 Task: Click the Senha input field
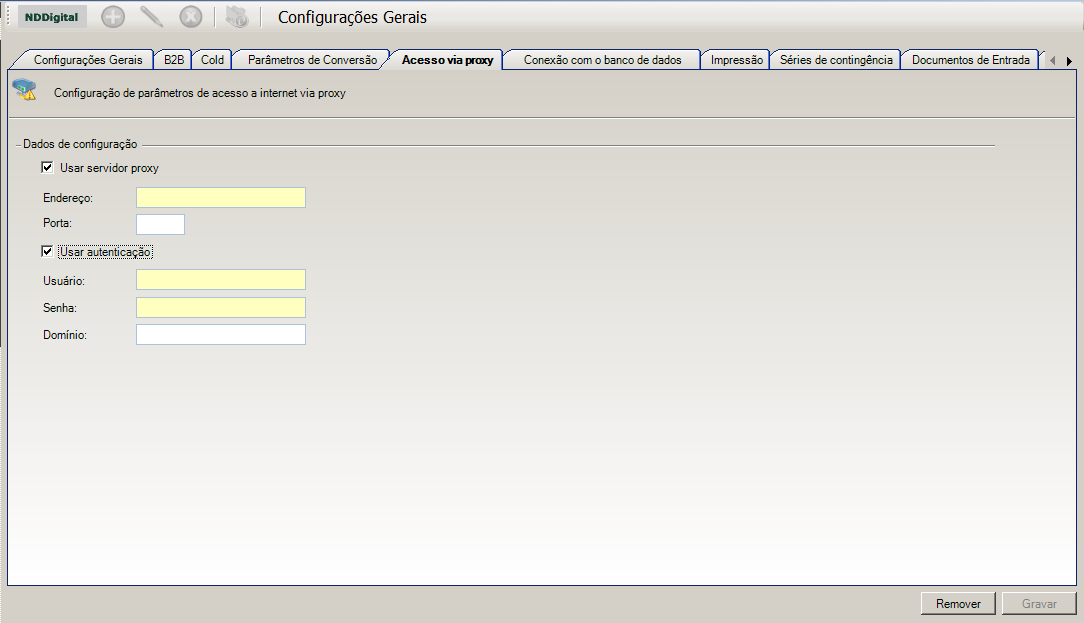coord(221,307)
